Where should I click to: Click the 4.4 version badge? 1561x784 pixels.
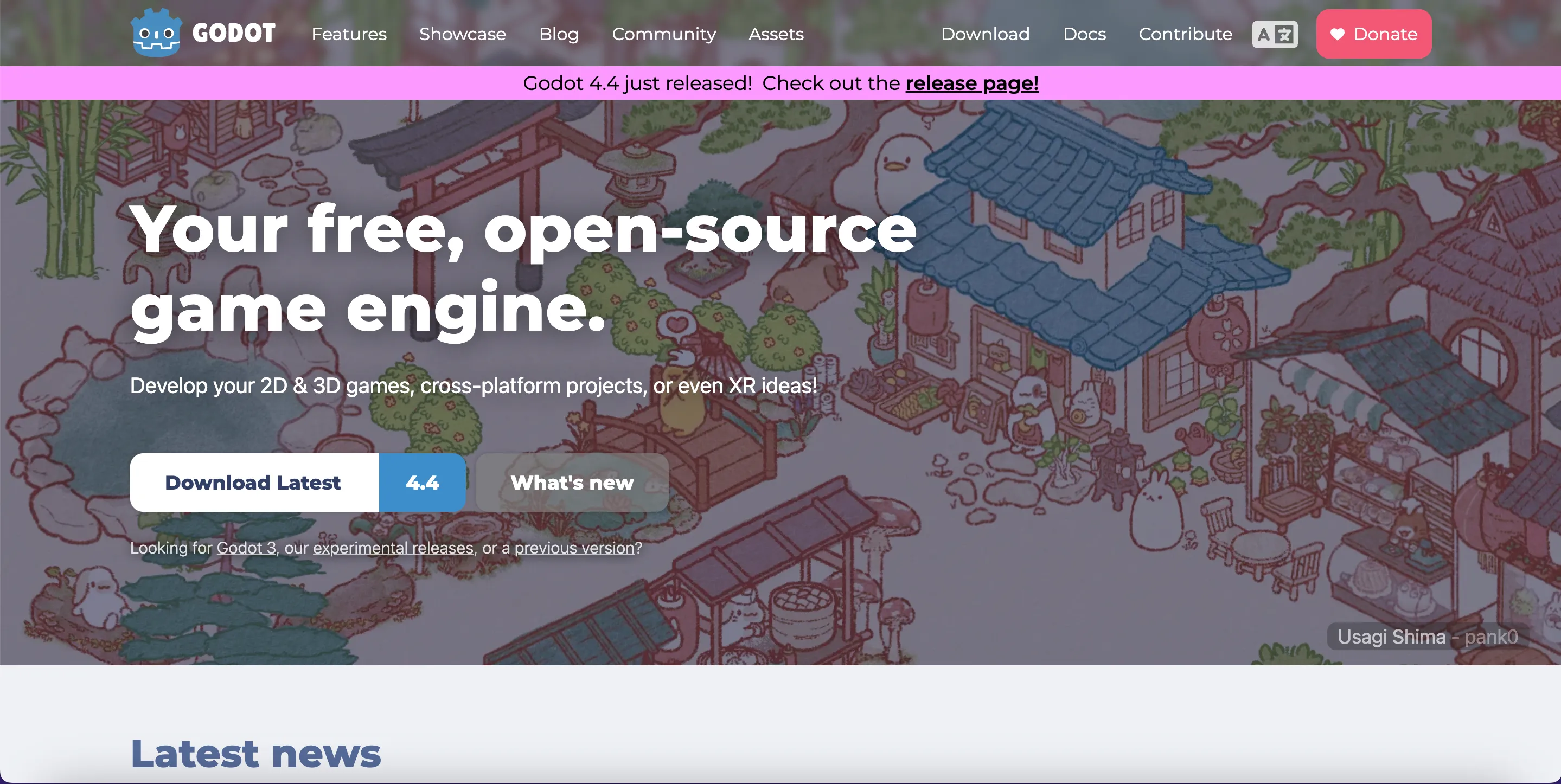click(423, 483)
